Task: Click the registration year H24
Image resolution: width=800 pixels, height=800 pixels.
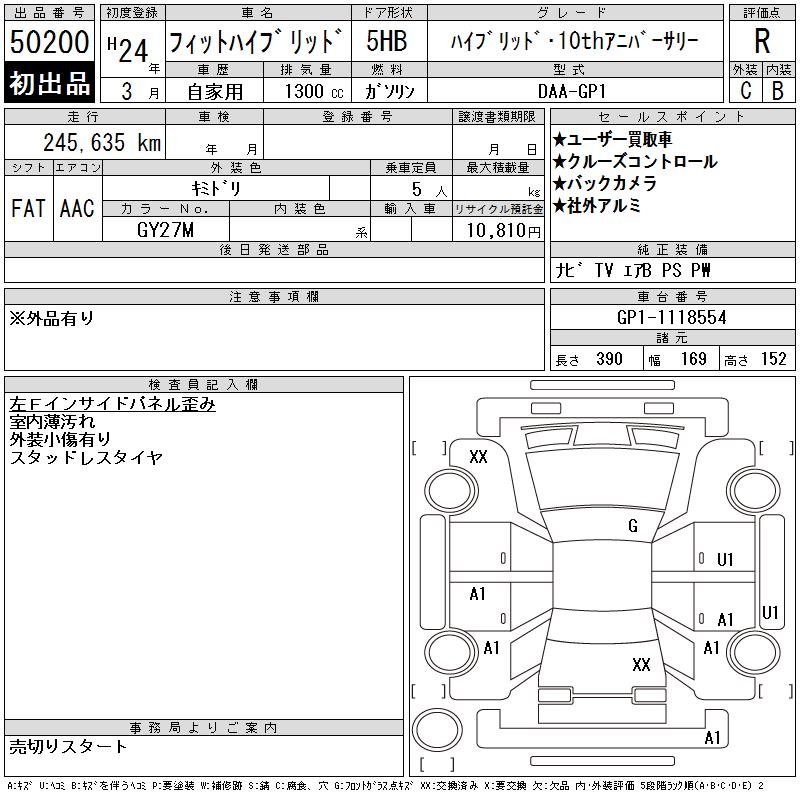Action: tap(128, 49)
